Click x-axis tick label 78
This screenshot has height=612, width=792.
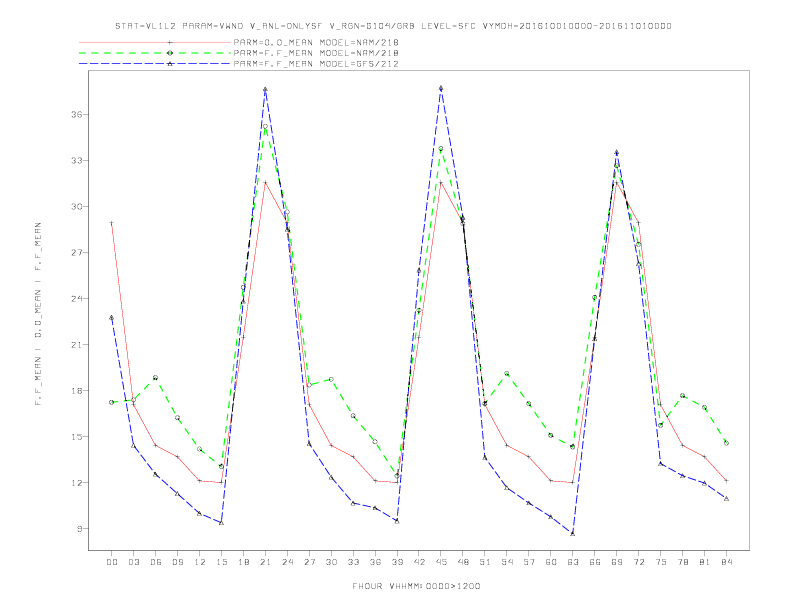(682, 562)
